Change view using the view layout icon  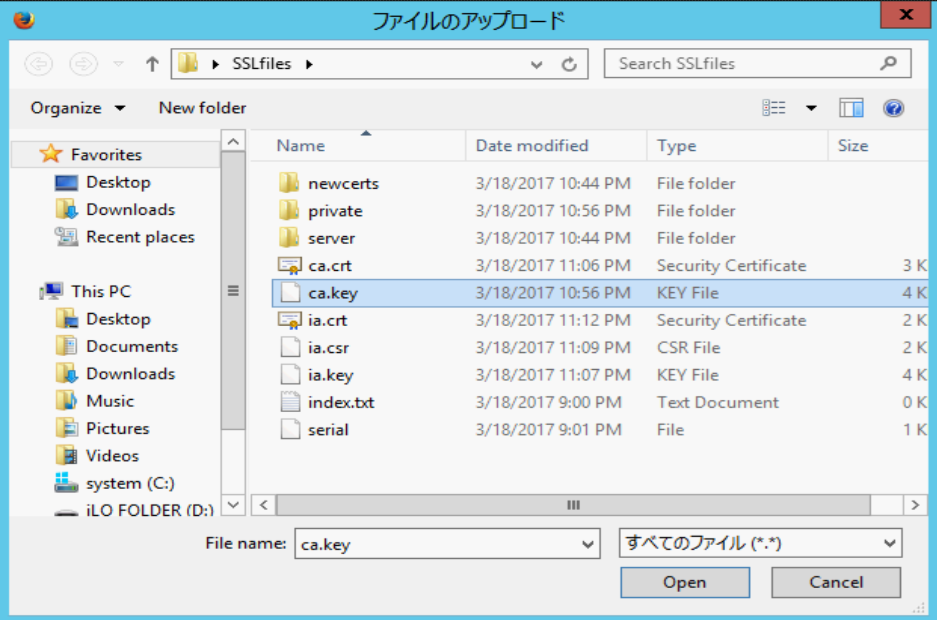coord(774,108)
